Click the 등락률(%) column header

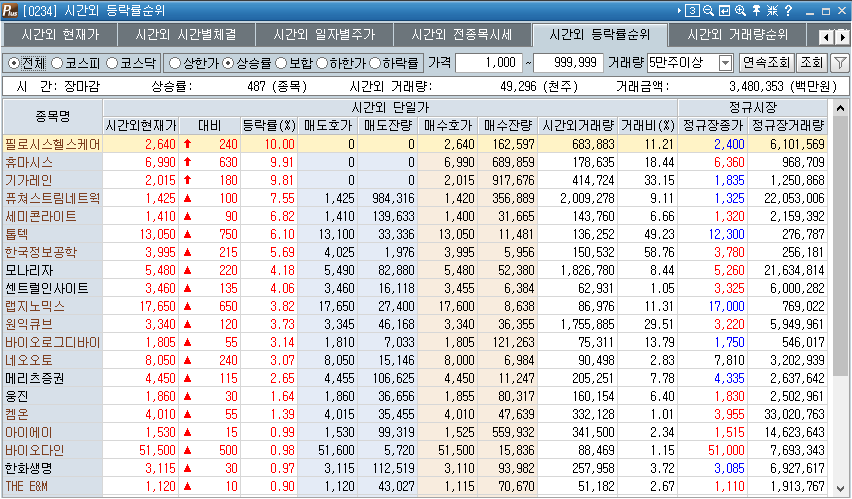[269, 126]
